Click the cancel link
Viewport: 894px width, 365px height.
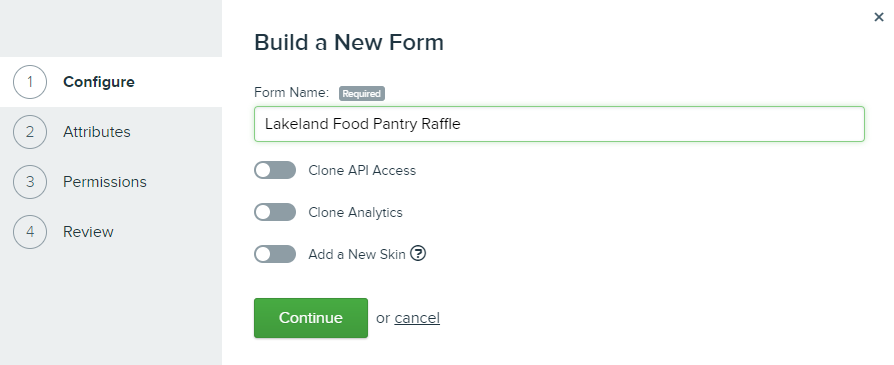tap(417, 318)
